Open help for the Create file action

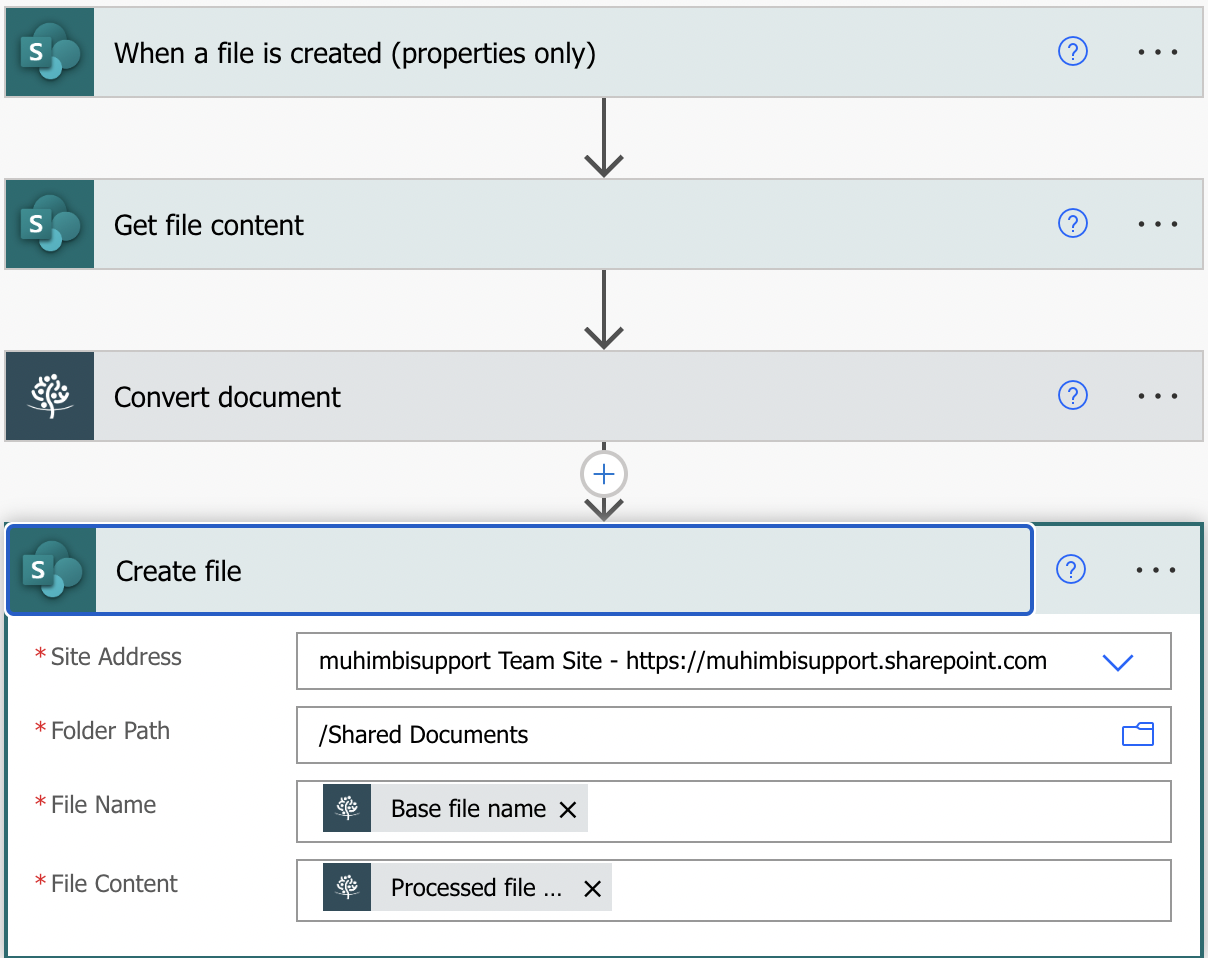pos(1070,570)
